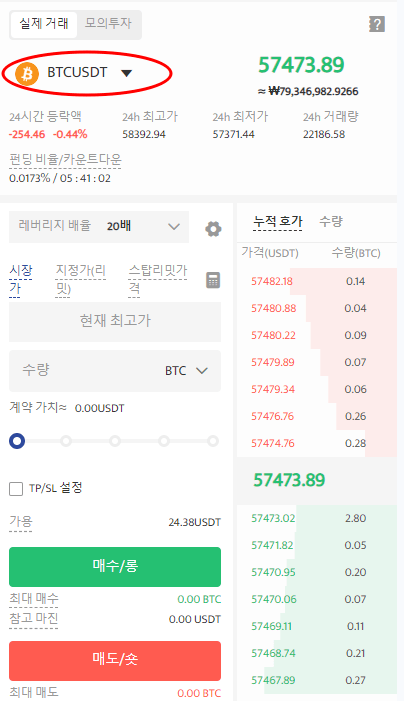The width and height of the screenshot is (404, 701).
Task: Enable the TP/SL 설정 checkbox
Action: pos(16,489)
